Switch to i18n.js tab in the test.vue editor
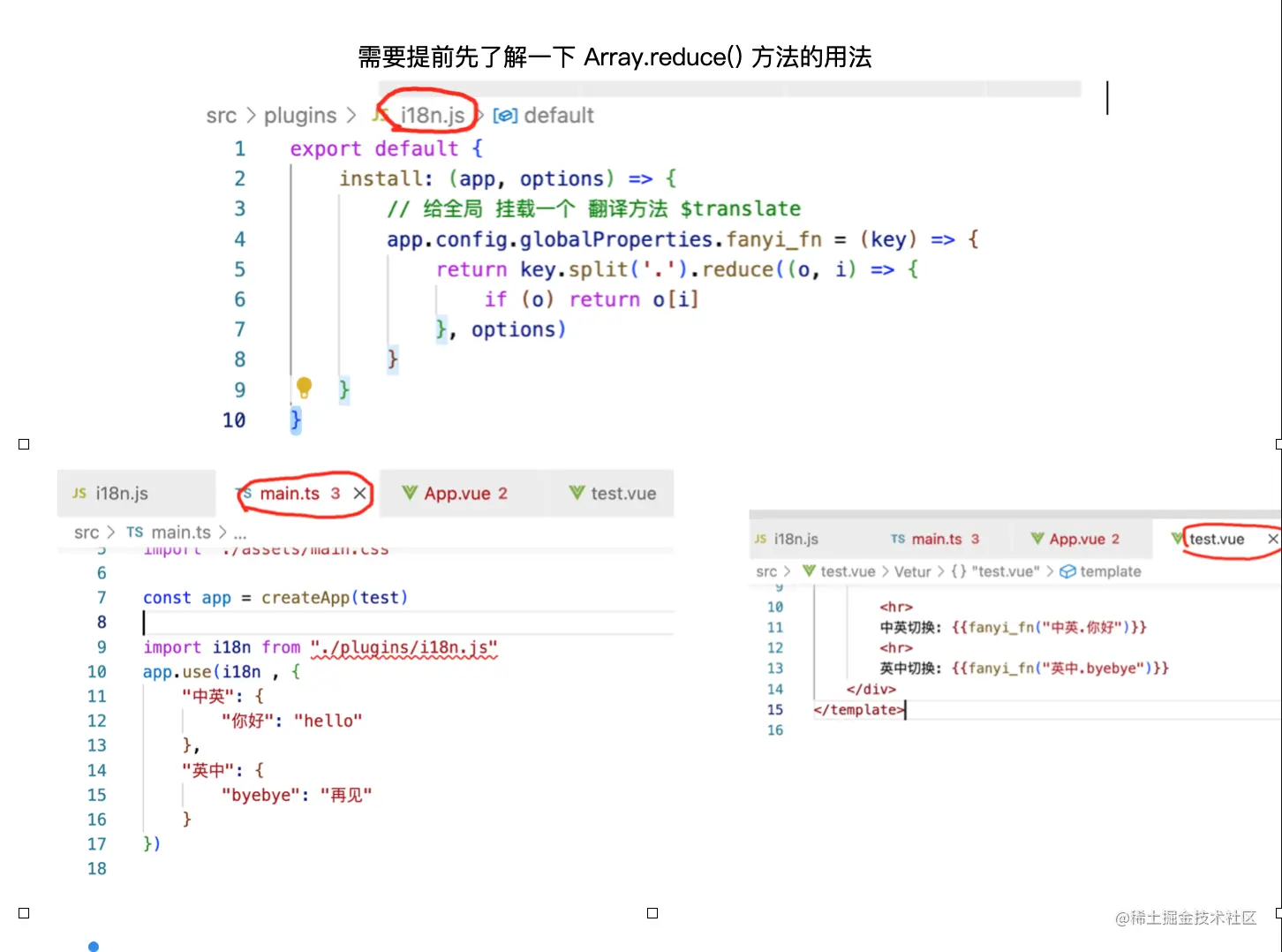 (x=796, y=539)
